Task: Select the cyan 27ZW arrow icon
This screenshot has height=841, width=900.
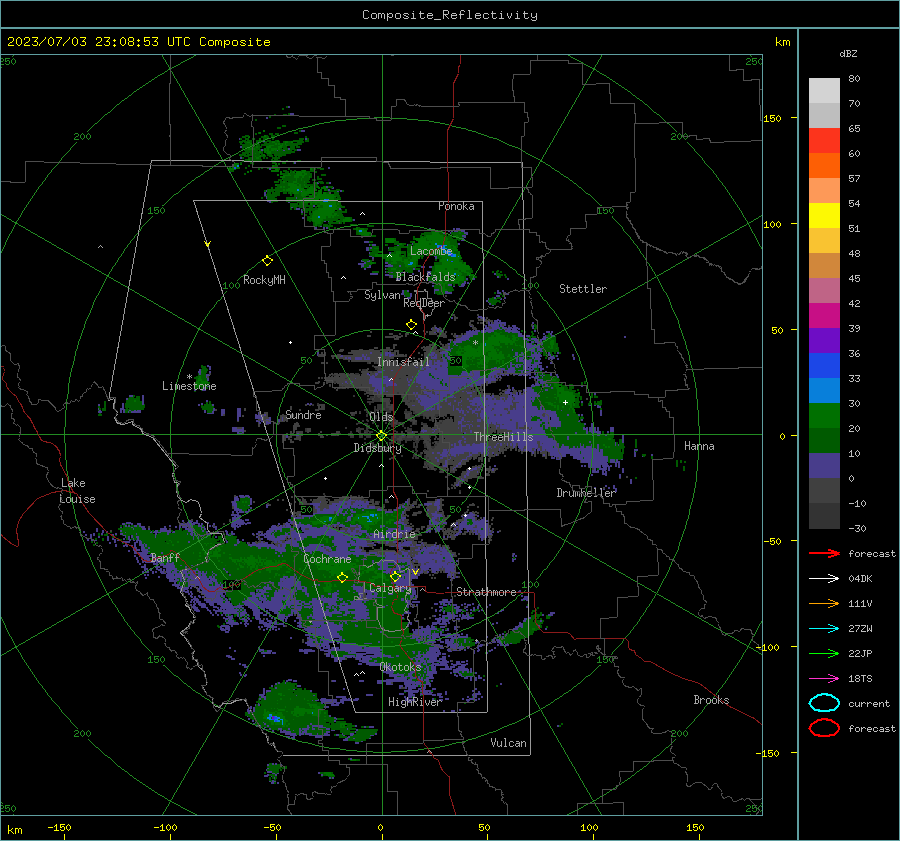Action: pyautogui.click(x=824, y=628)
